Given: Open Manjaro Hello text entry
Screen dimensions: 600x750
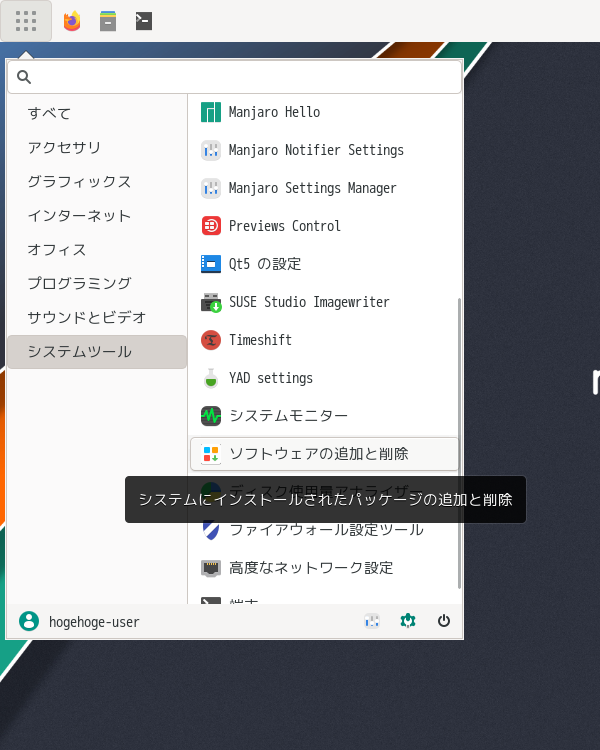Looking at the screenshot, I should click(x=274, y=112).
